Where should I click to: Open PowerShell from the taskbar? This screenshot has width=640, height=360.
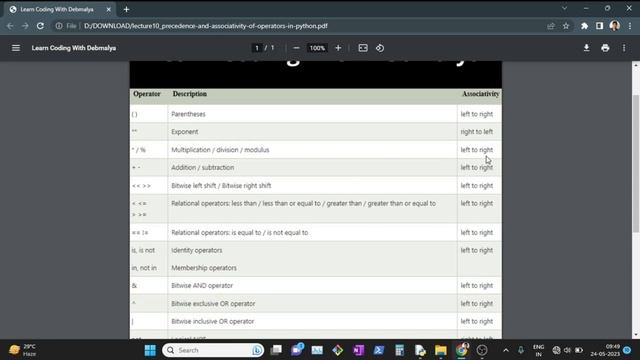point(379,350)
